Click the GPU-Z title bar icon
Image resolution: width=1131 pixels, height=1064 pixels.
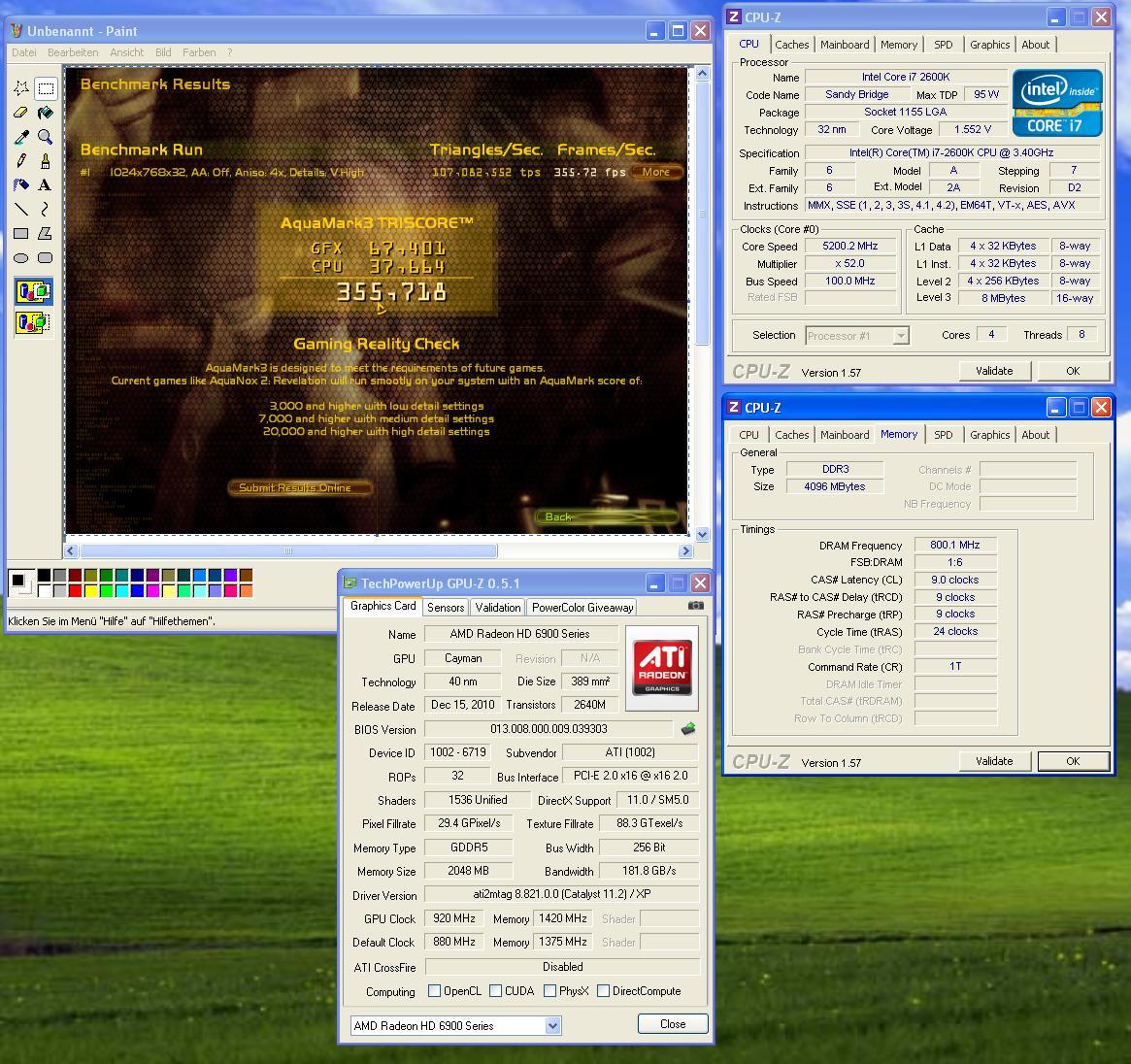click(x=349, y=582)
